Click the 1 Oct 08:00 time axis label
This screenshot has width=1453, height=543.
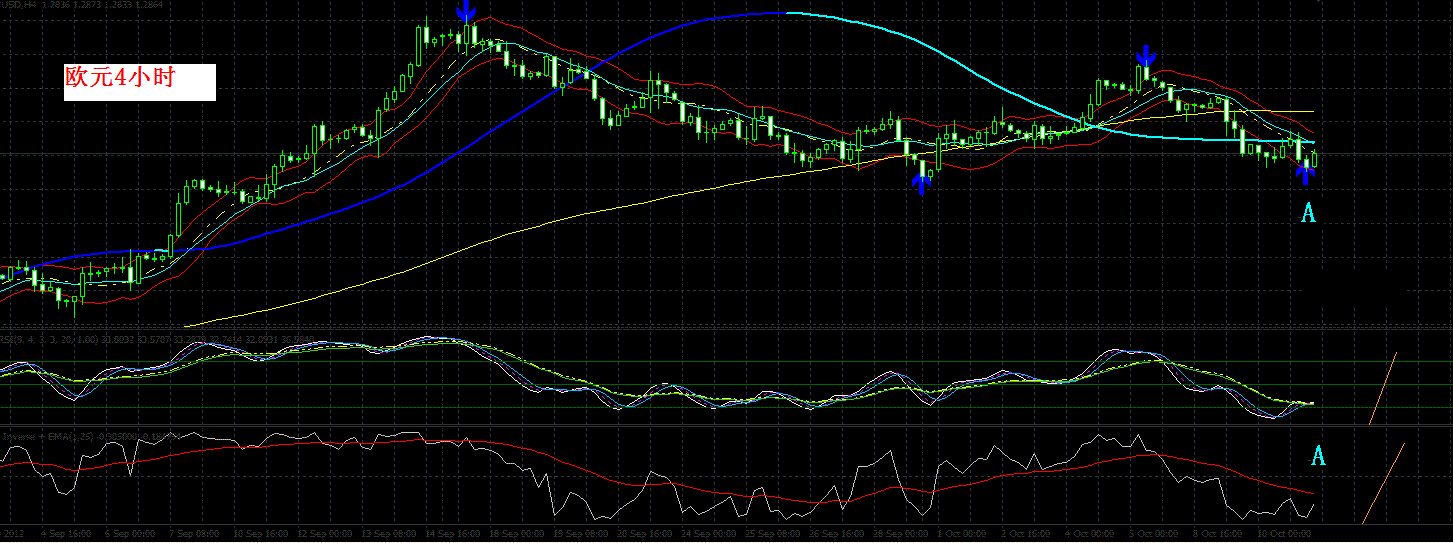[x=962, y=533]
